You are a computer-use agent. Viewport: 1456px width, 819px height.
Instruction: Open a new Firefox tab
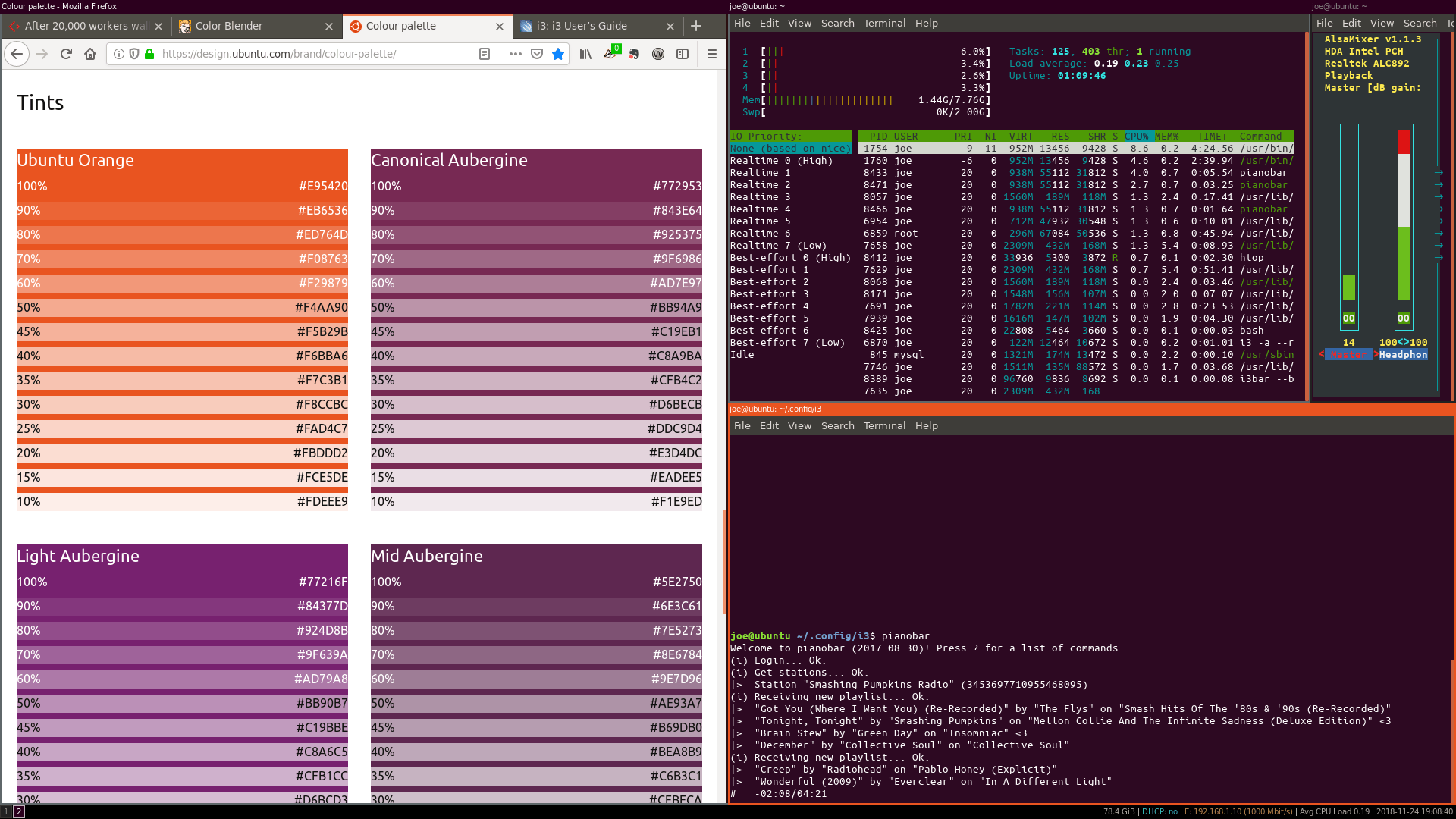(x=696, y=26)
